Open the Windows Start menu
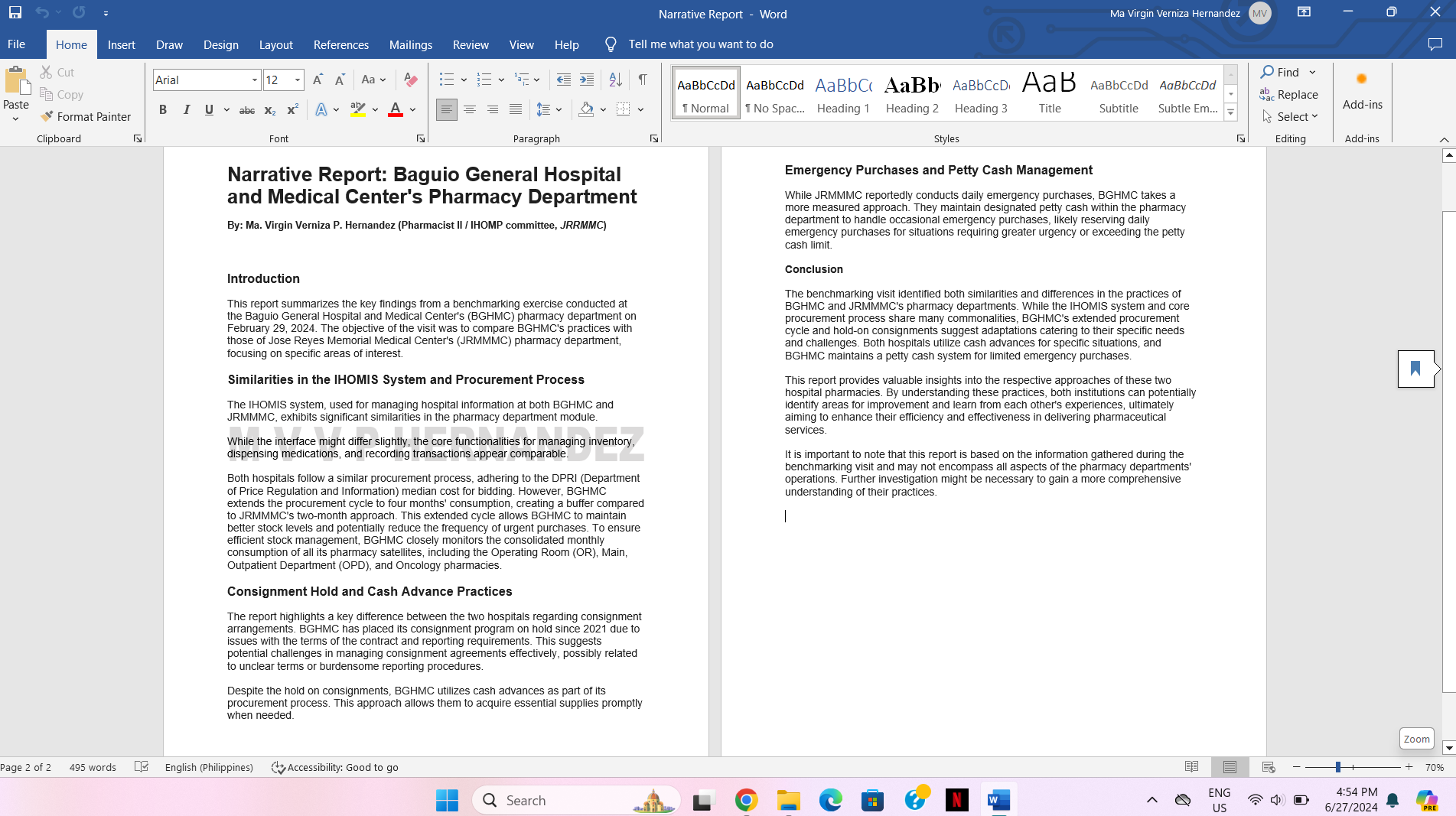 coord(447,800)
